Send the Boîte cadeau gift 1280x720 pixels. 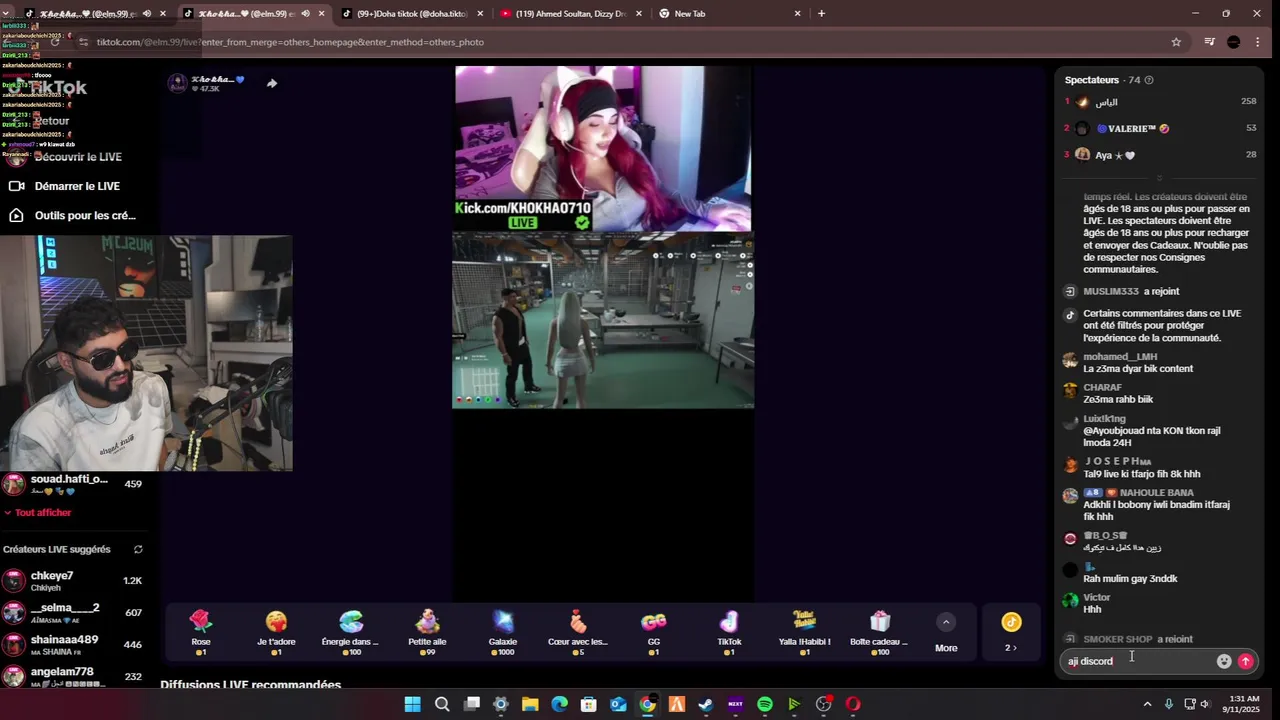click(879, 633)
